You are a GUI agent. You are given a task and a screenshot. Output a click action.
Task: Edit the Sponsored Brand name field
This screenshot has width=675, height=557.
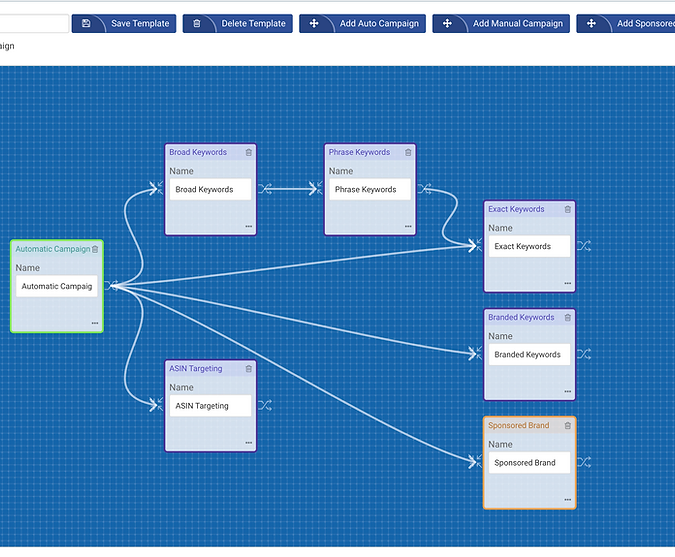[x=529, y=463]
